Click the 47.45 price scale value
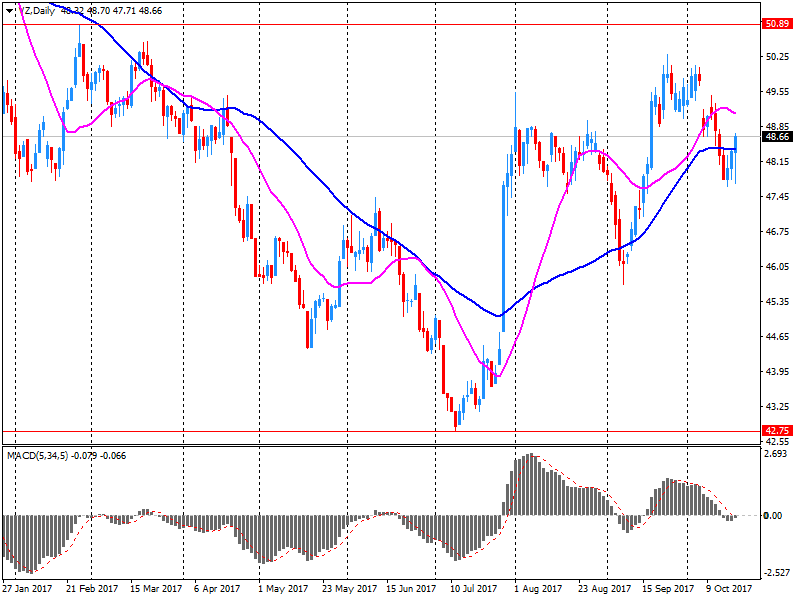The width and height of the screenshot is (800, 600). pyautogui.click(x=778, y=196)
